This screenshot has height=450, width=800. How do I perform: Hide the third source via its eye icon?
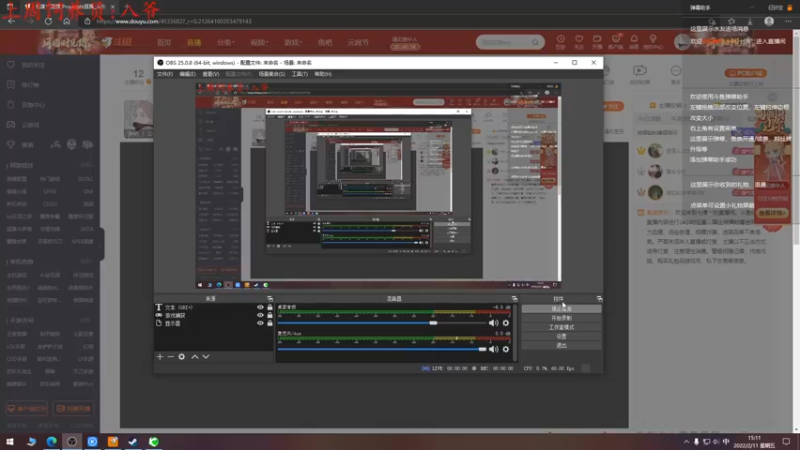pyautogui.click(x=260, y=323)
